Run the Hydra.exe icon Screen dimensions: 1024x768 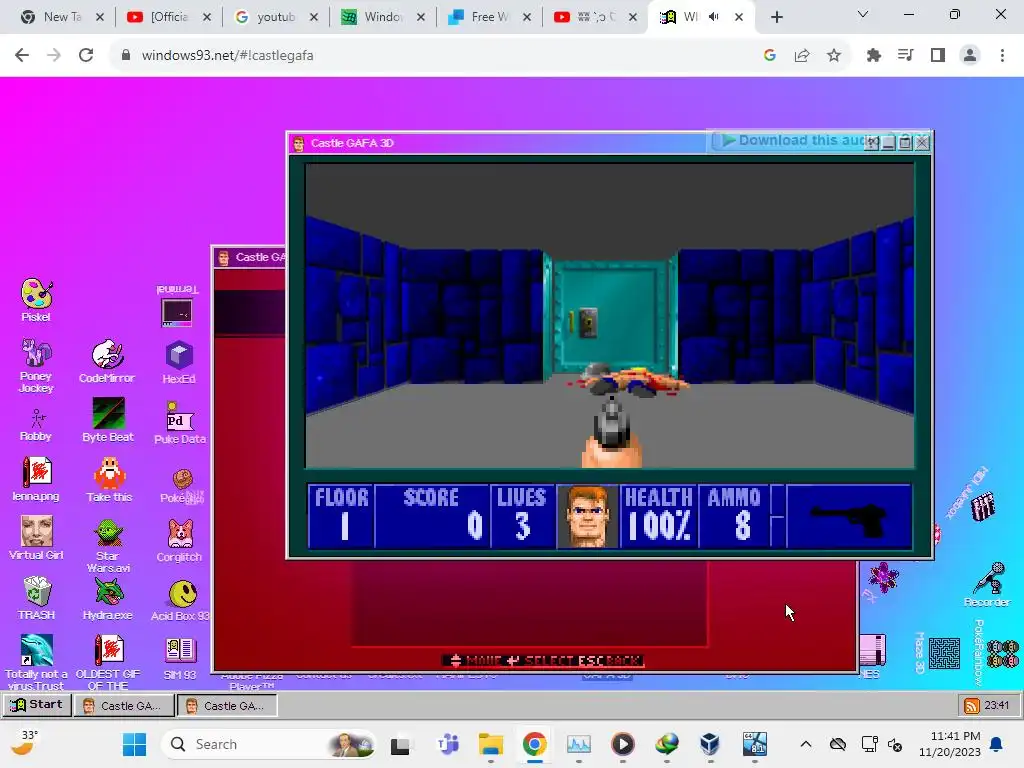108,599
